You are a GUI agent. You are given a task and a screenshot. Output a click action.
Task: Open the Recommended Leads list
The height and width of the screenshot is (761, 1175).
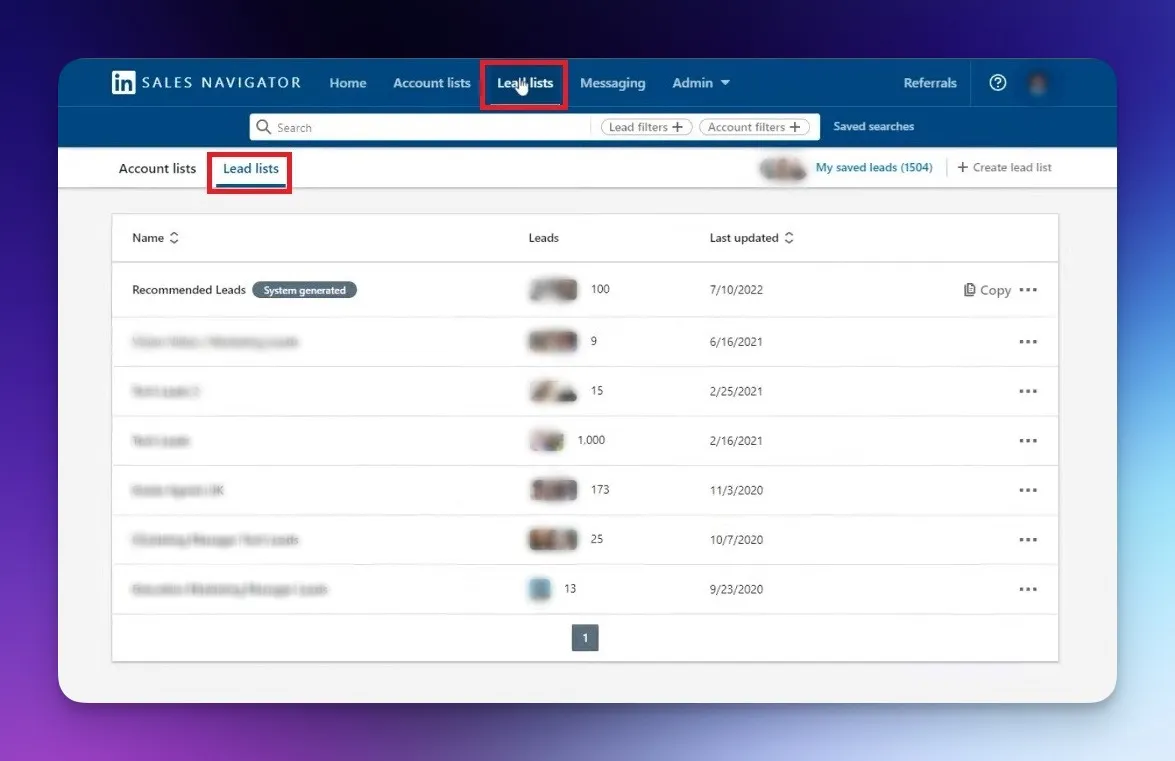pos(188,290)
